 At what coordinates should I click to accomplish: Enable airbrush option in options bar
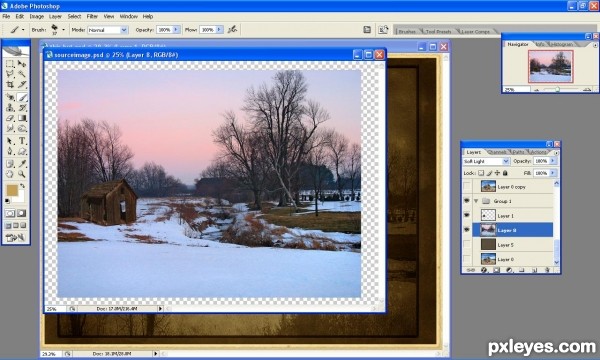(232, 29)
